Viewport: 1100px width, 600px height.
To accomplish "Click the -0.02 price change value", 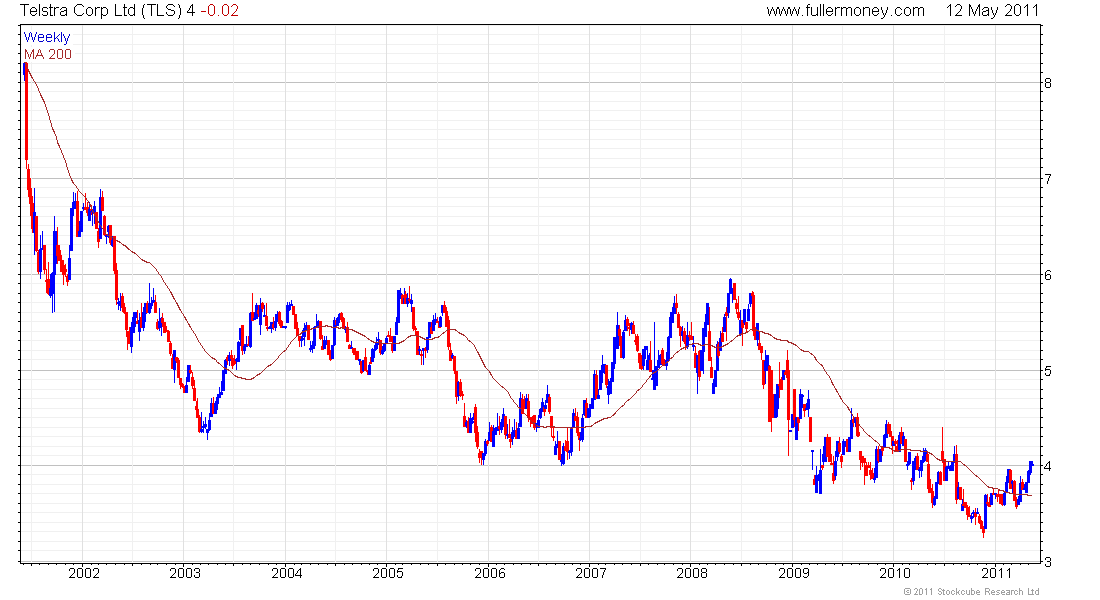I will 220,11.
